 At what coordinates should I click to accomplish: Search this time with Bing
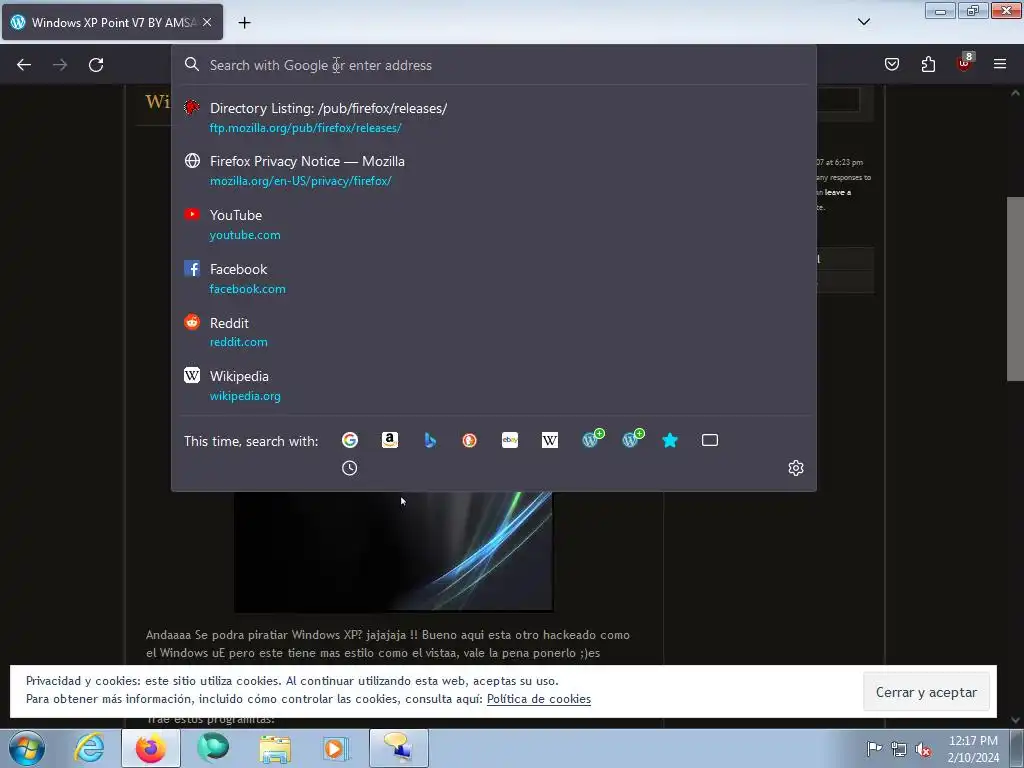[430, 440]
